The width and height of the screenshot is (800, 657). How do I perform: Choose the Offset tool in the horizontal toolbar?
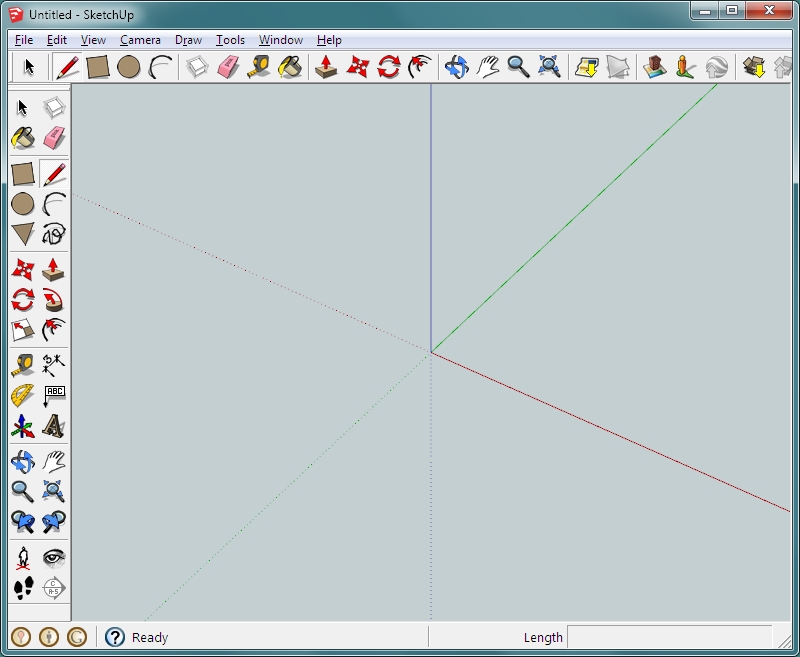419,67
